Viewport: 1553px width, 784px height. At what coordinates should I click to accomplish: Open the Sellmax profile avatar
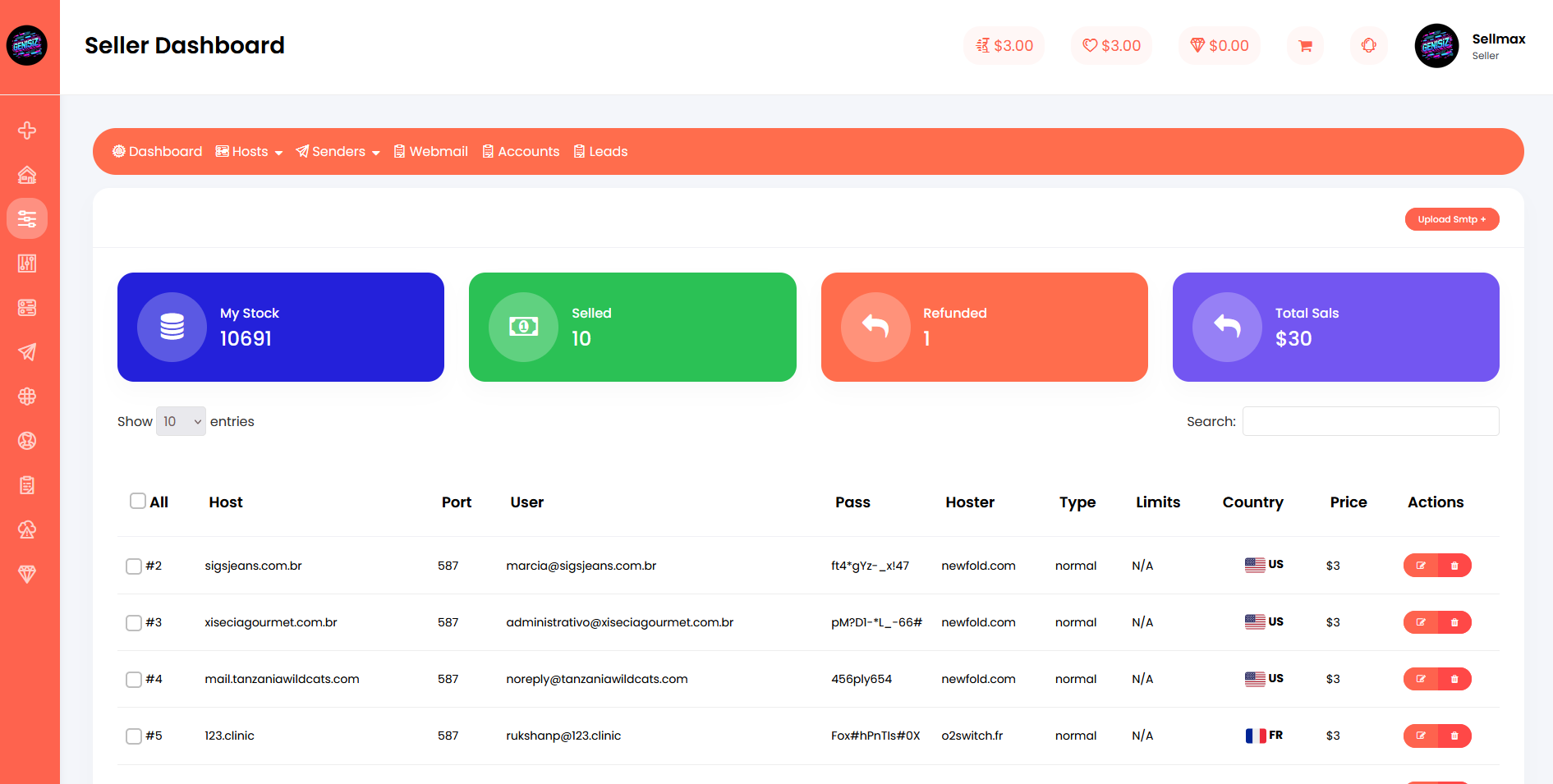pyautogui.click(x=1436, y=46)
